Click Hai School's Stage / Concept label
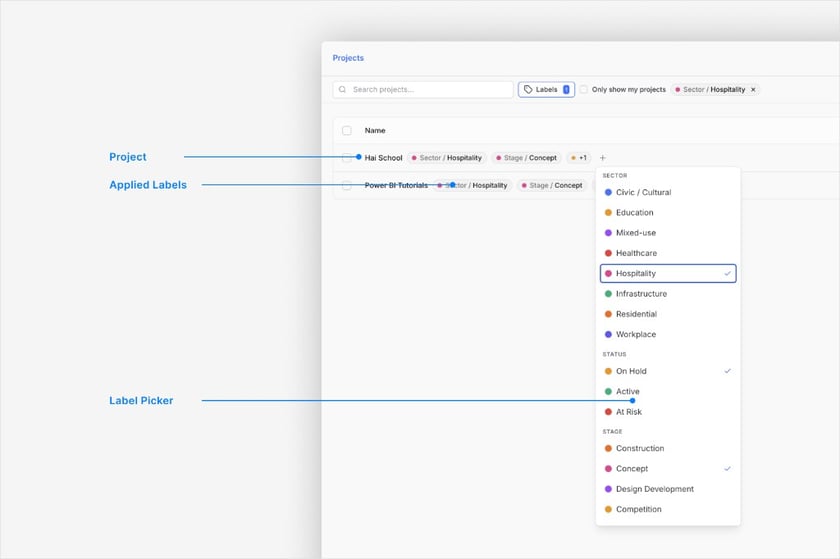This screenshot has width=840, height=559. pyautogui.click(x=527, y=158)
